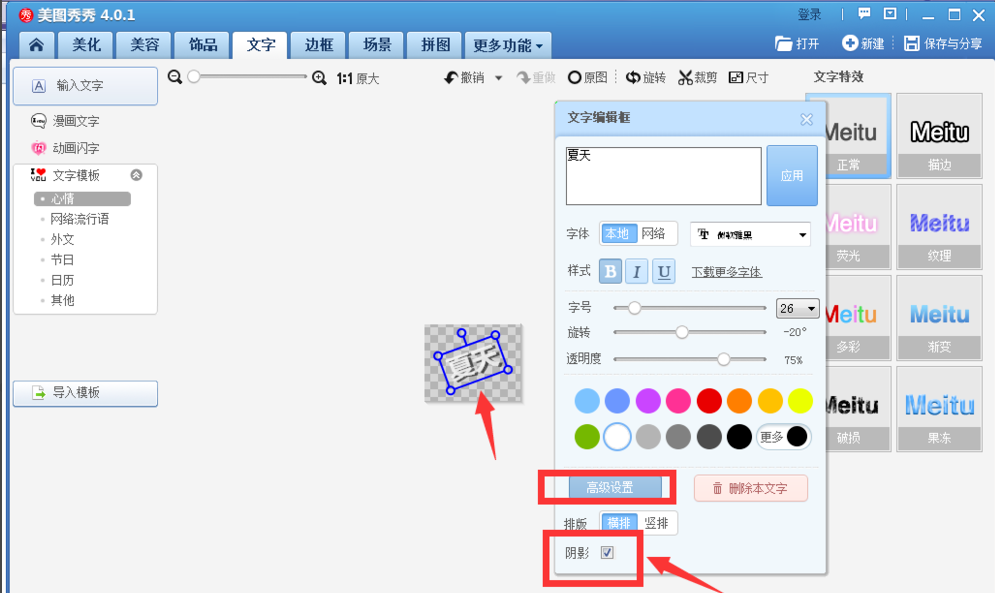Open 下载更多字体 to get more fonts
995x593 pixels.
tap(726, 272)
